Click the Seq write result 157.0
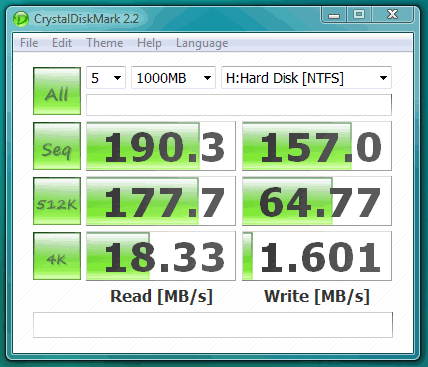 click(317, 146)
